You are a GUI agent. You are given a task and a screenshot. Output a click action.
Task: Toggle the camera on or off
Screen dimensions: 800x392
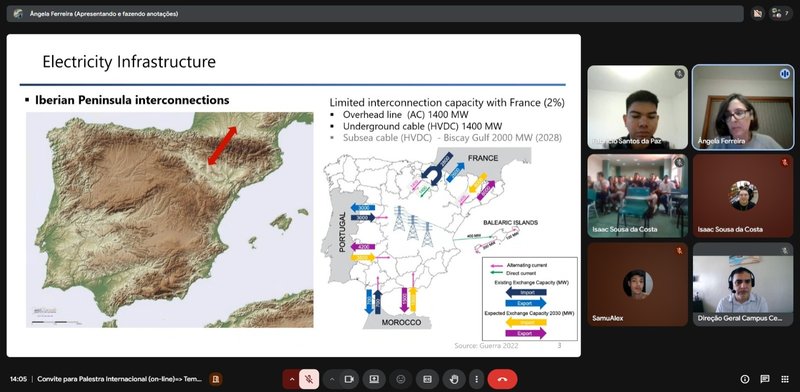[x=349, y=379]
